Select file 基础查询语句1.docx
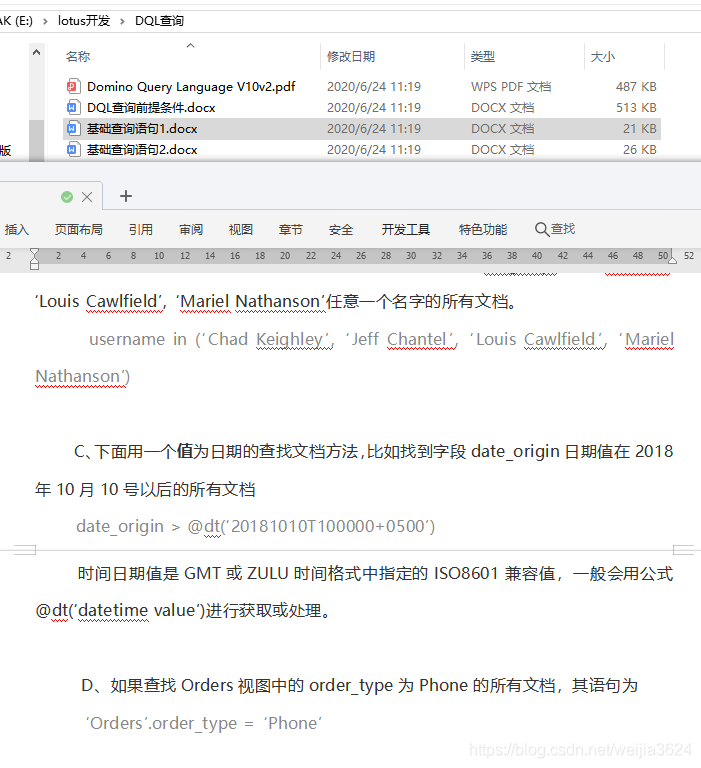701x768 pixels. (142, 129)
